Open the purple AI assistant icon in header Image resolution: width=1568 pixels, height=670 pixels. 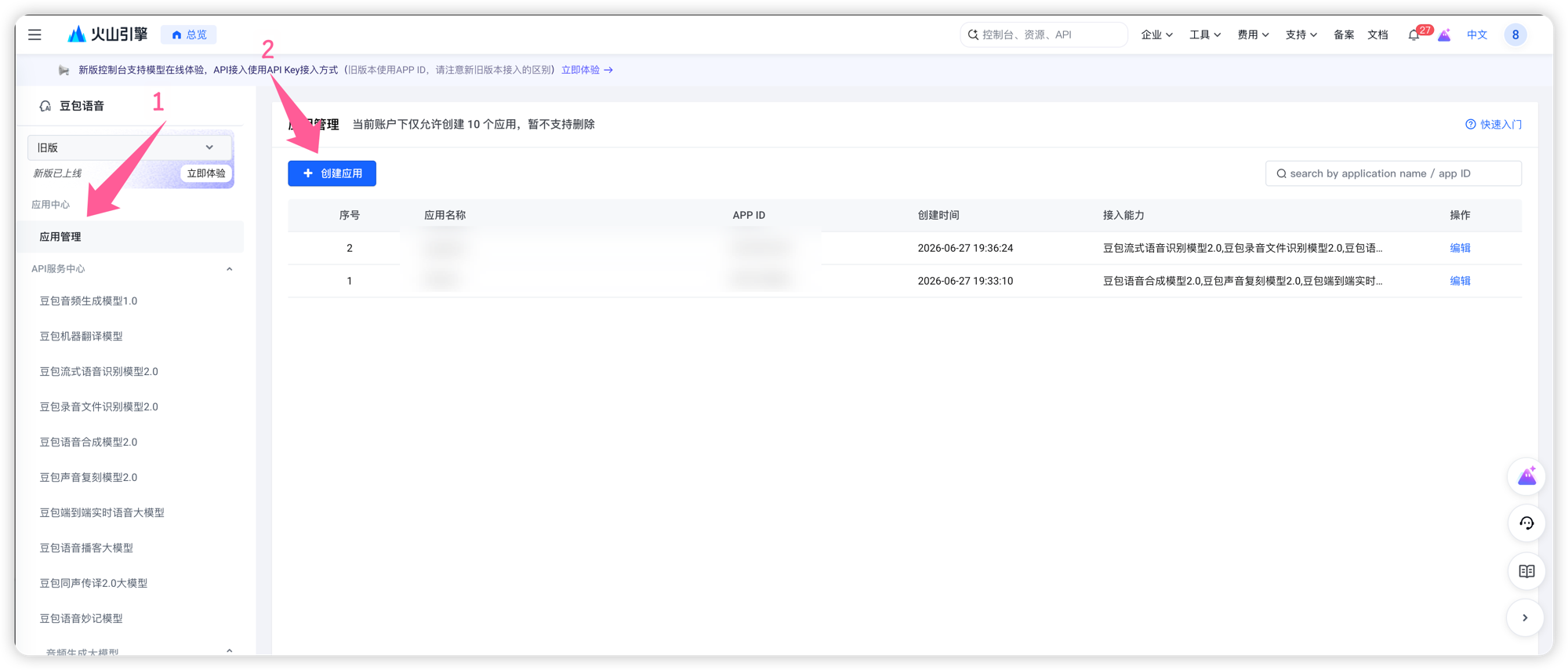click(x=1444, y=35)
